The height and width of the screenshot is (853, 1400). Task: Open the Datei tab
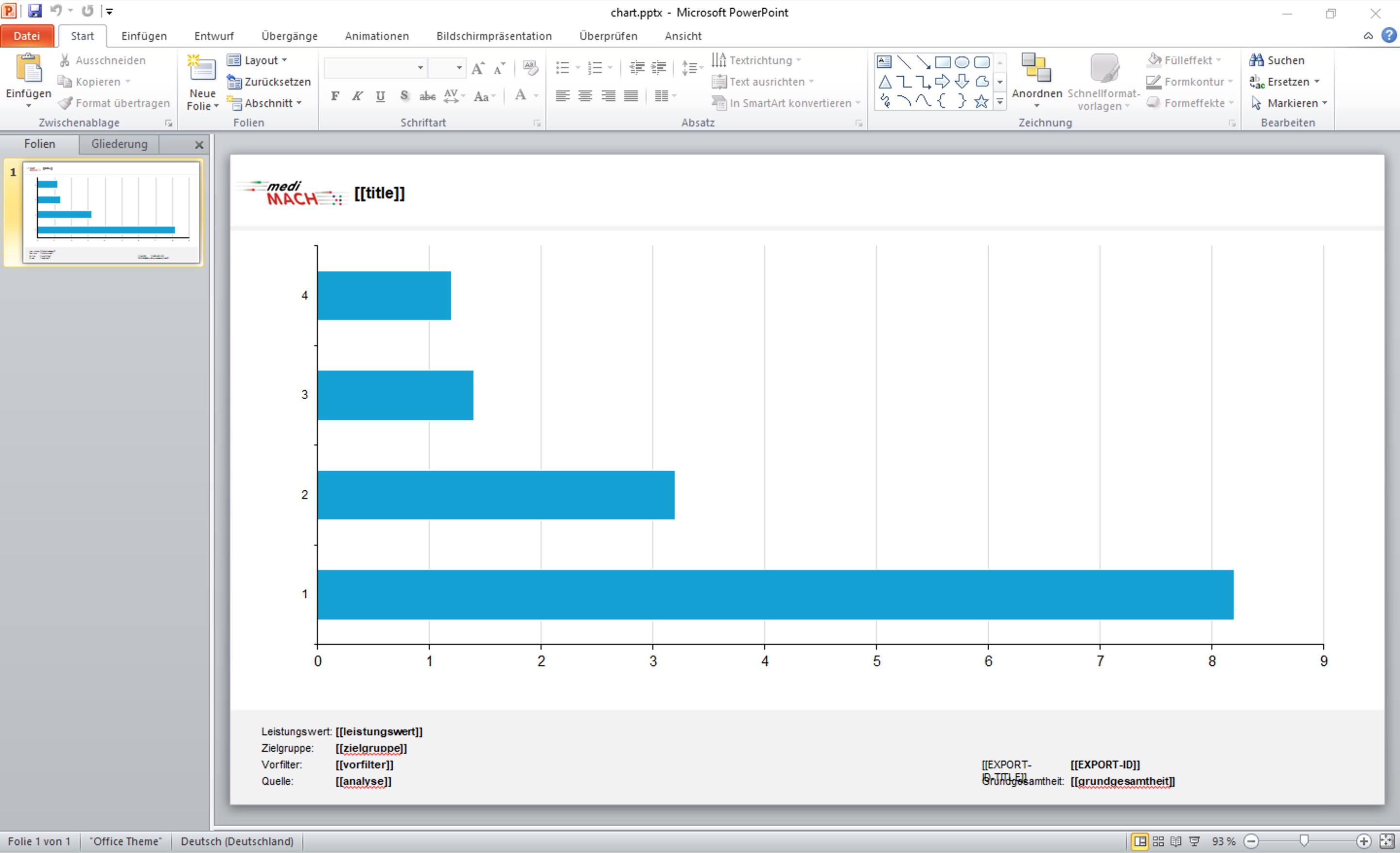pos(27,36)
